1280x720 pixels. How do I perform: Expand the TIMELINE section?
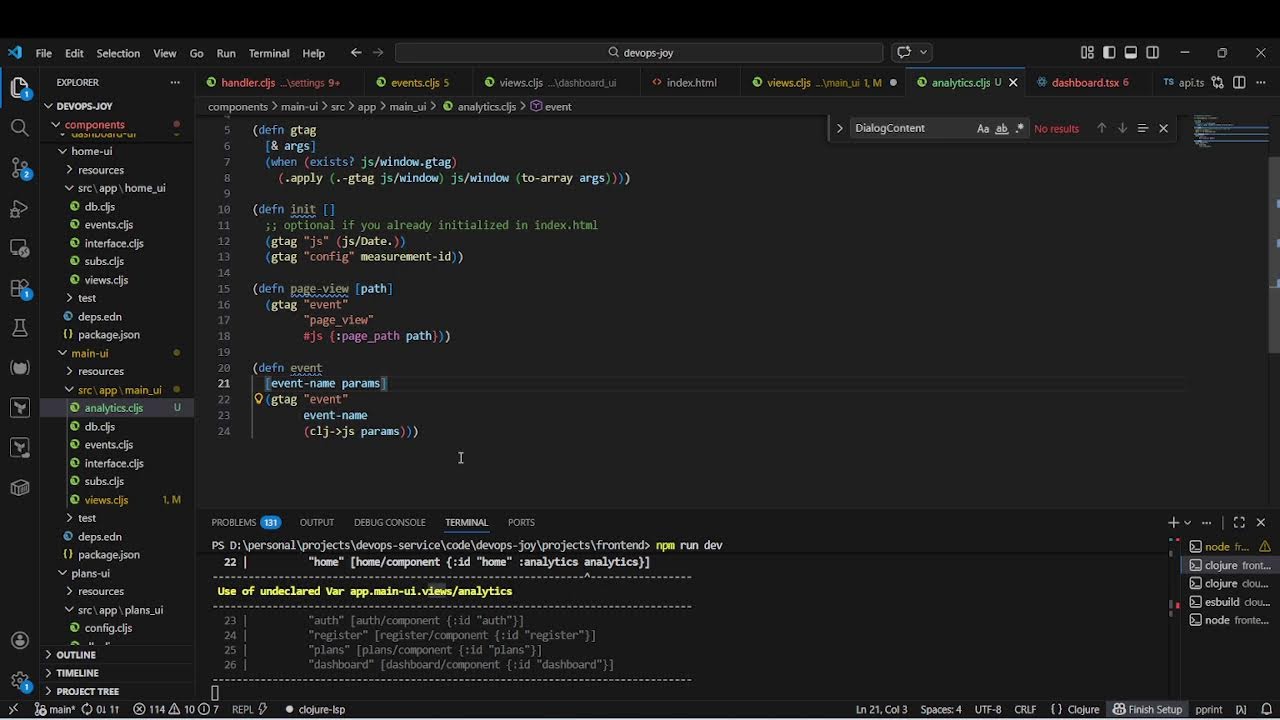click(x=77, y=673)
